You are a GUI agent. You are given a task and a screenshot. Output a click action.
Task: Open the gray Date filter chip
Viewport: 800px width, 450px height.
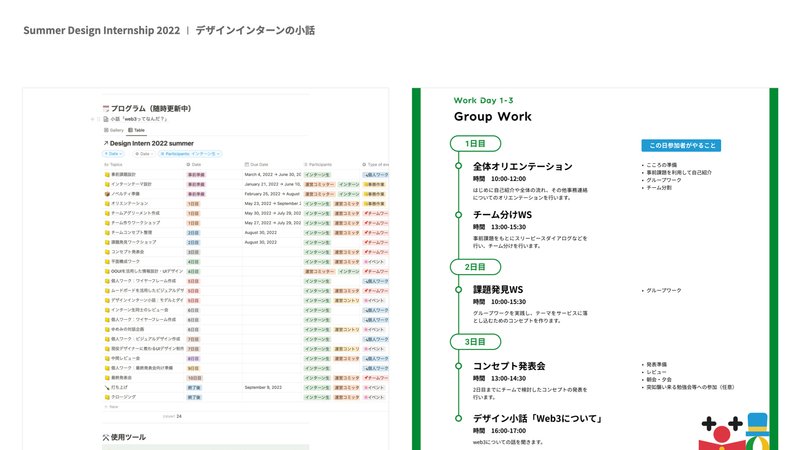143,154
